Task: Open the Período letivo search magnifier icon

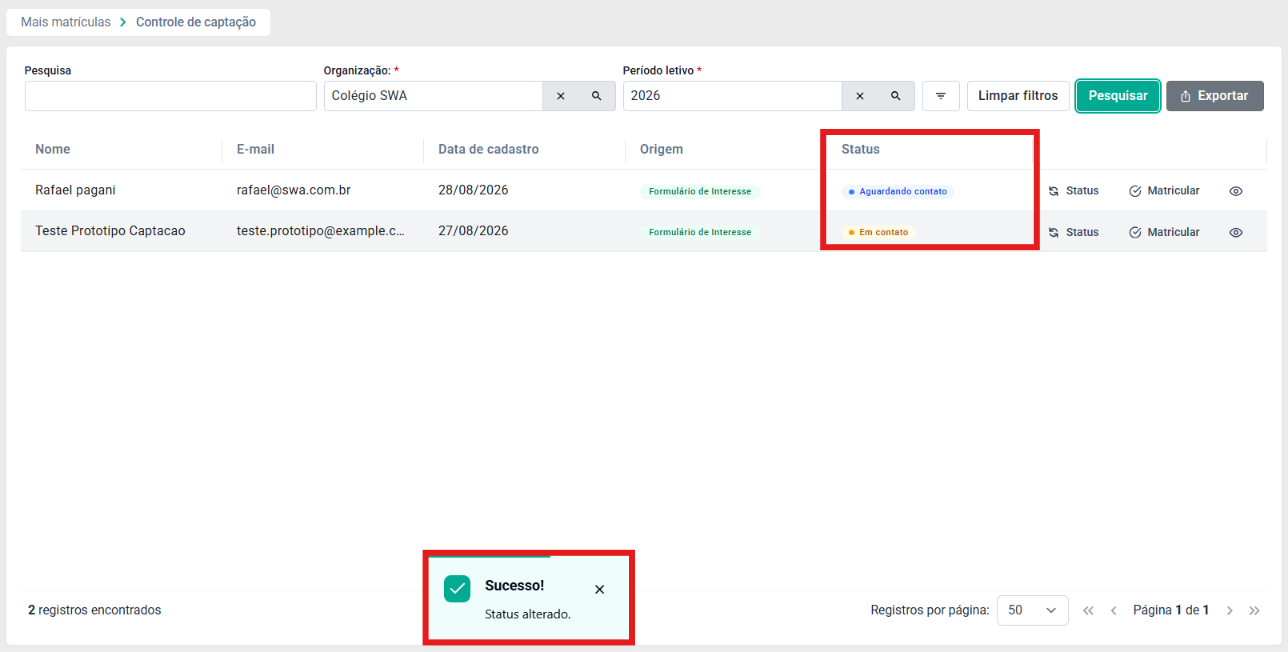Action: point(896,96)
